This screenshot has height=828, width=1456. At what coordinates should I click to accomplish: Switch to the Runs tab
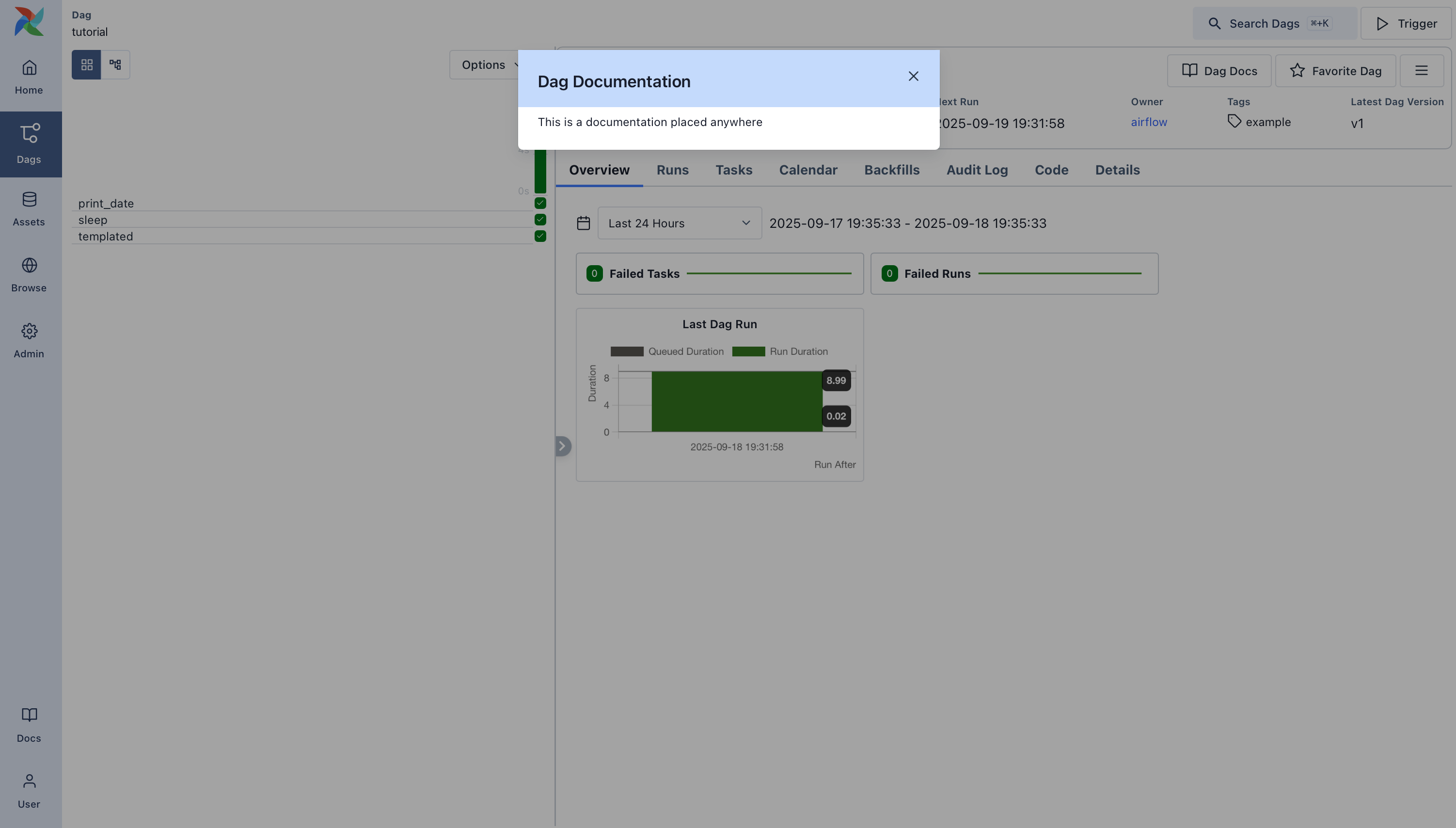click(x=672, y=170)
